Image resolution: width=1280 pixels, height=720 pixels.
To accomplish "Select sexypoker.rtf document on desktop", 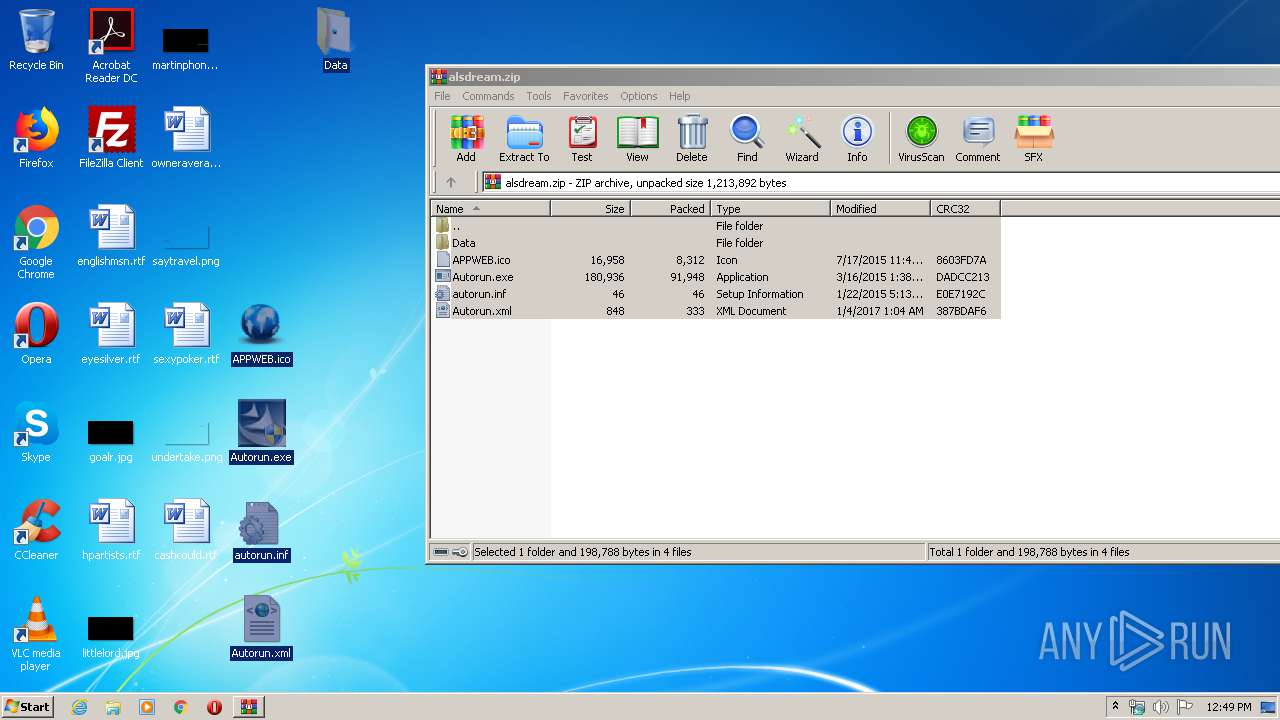I will click(186, 334).
